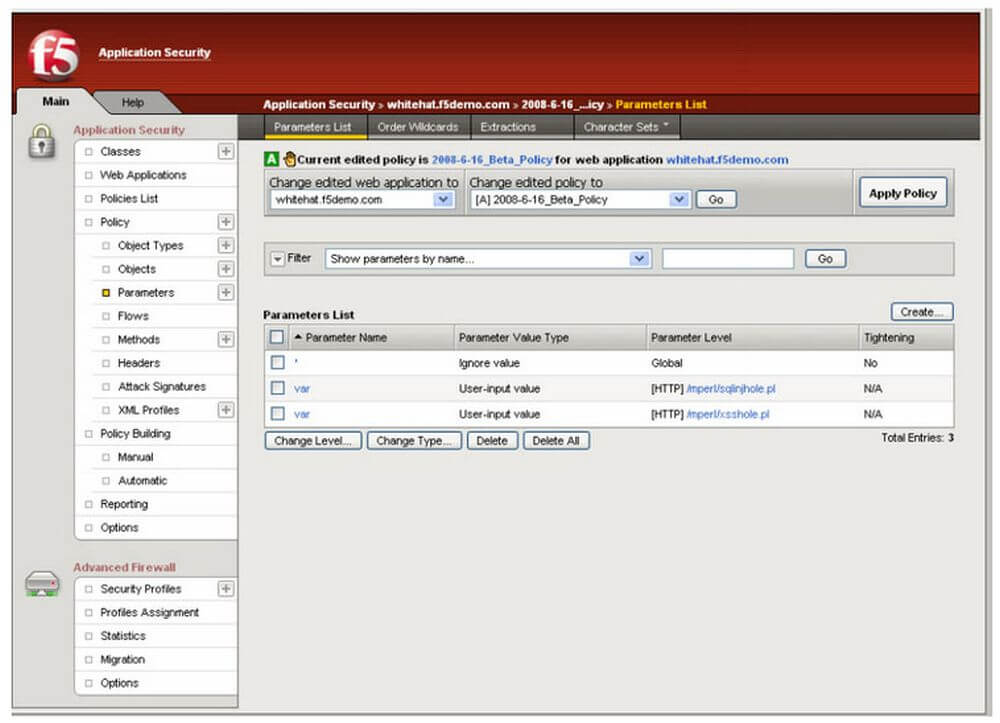Viewport: 1000px width, 723px height.
Task: Click the filter text input field
Action: pyautogui.click(x=728, y=259)
